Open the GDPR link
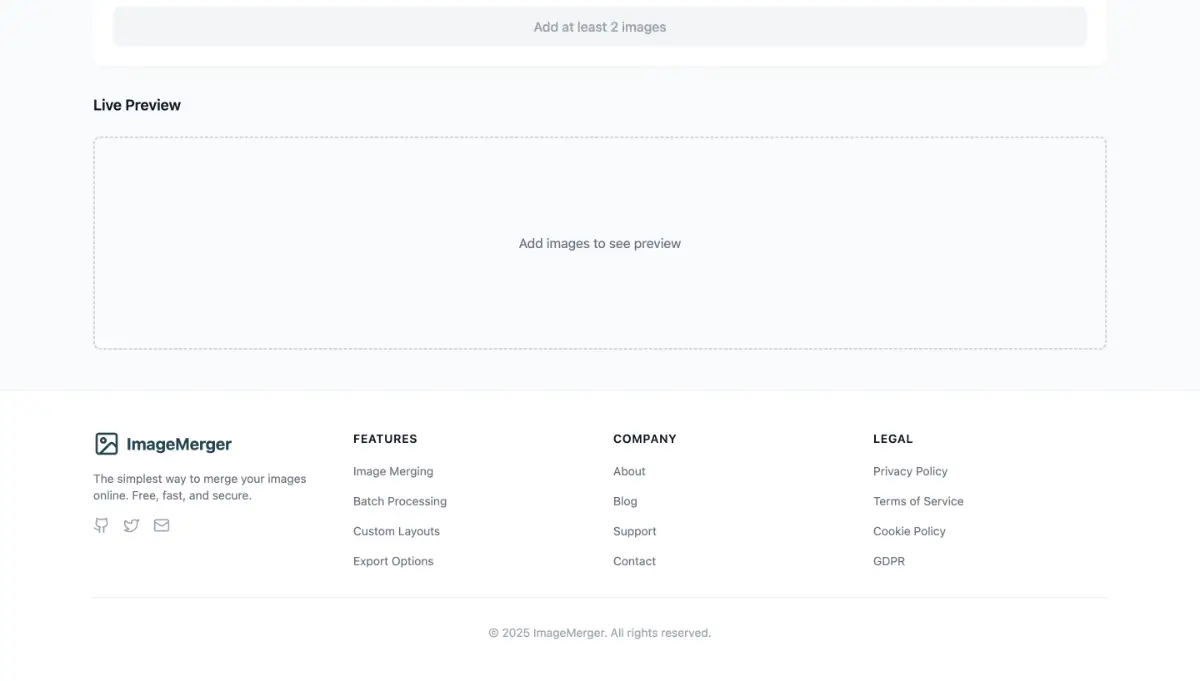Viewport: 1200px width, 681px height. tap(889, 561)
